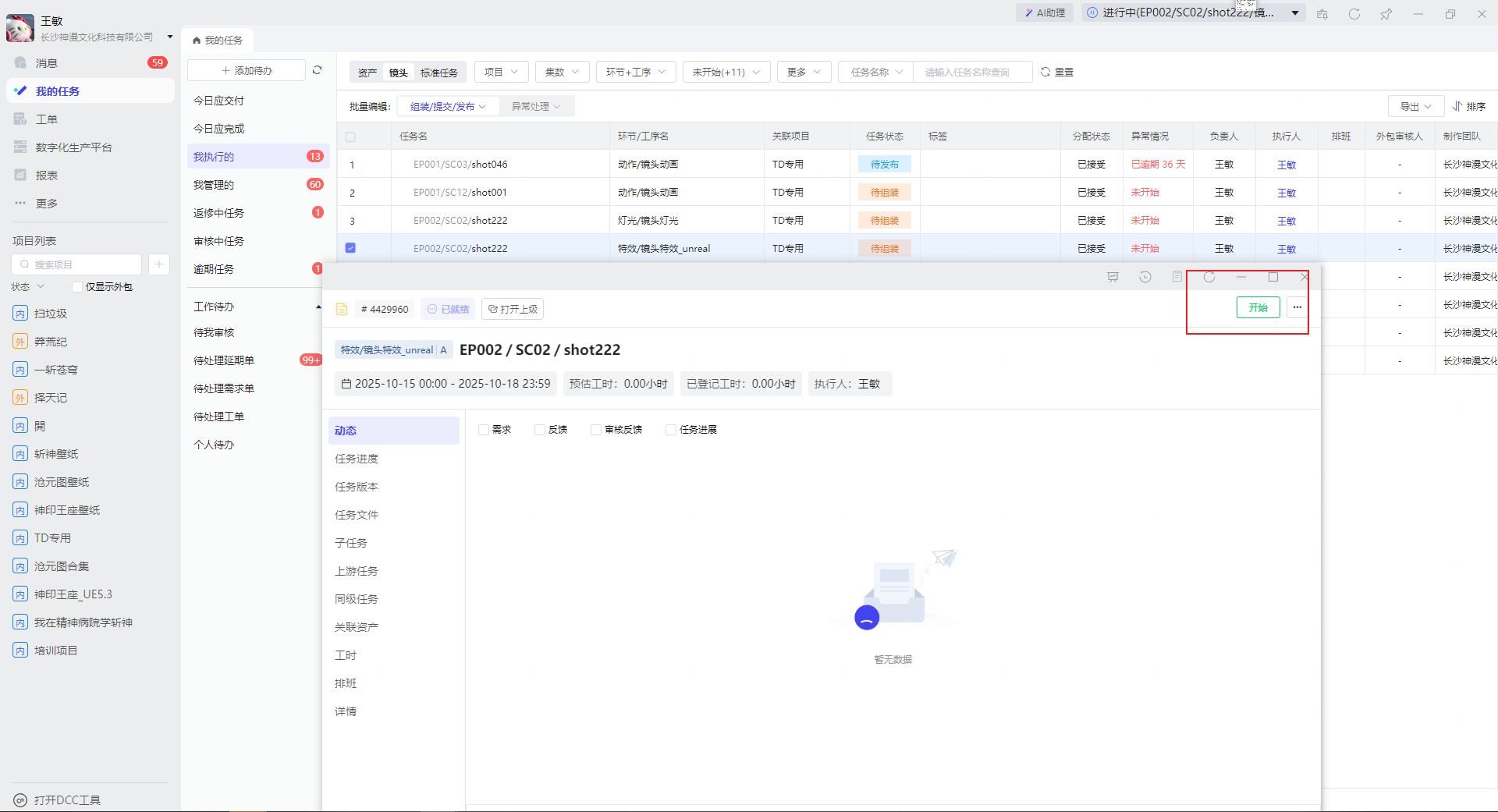Screen dimensions: 1498x812
Task: Open history clock icon in task detail
Action: tap(1145, 277)
